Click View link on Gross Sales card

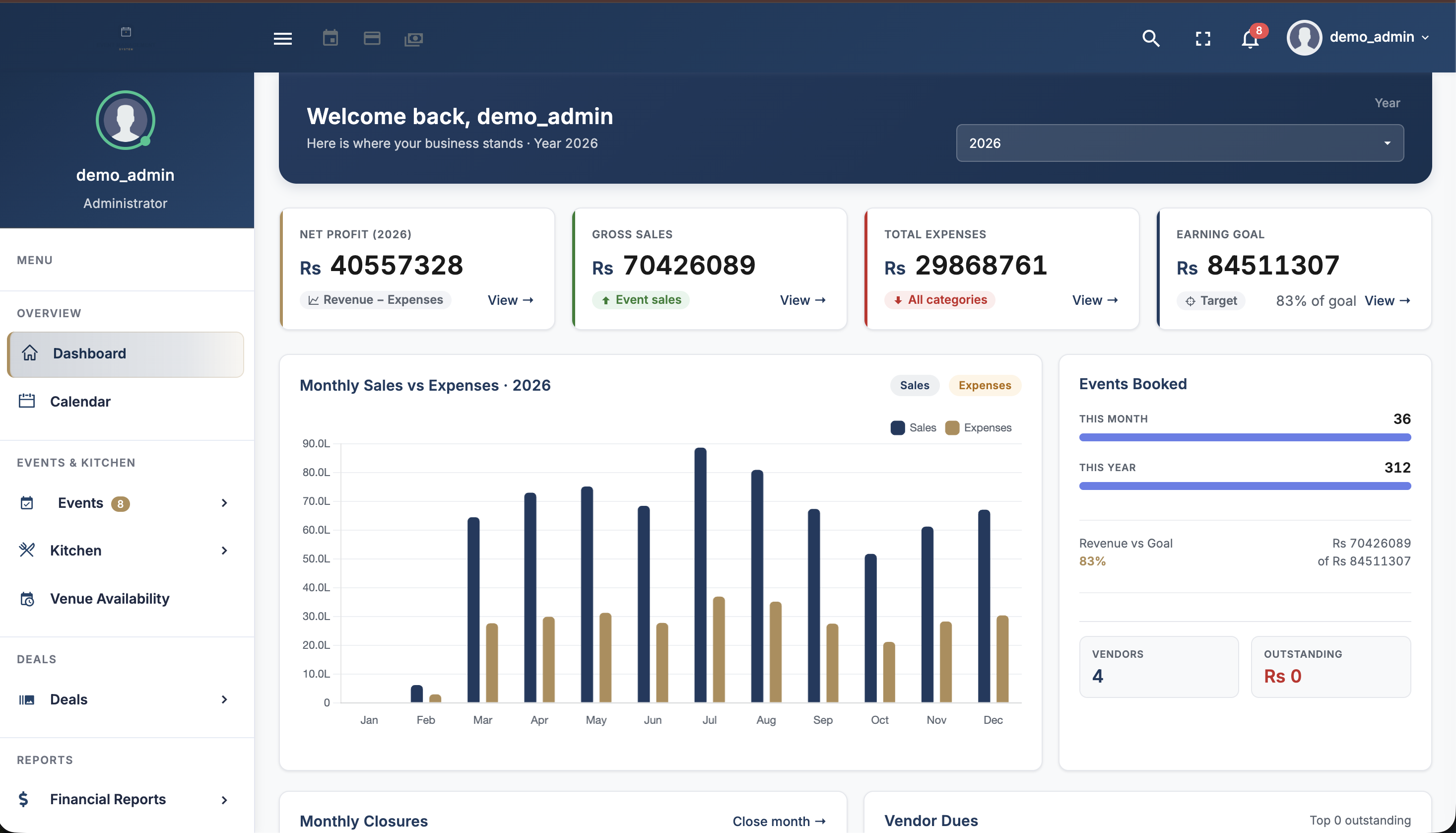point(803,300)
